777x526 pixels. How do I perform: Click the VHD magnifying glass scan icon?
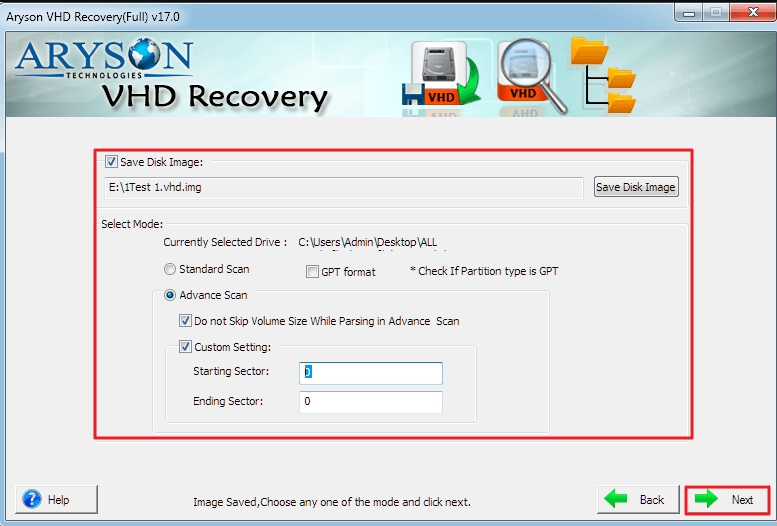click(531, 75)
